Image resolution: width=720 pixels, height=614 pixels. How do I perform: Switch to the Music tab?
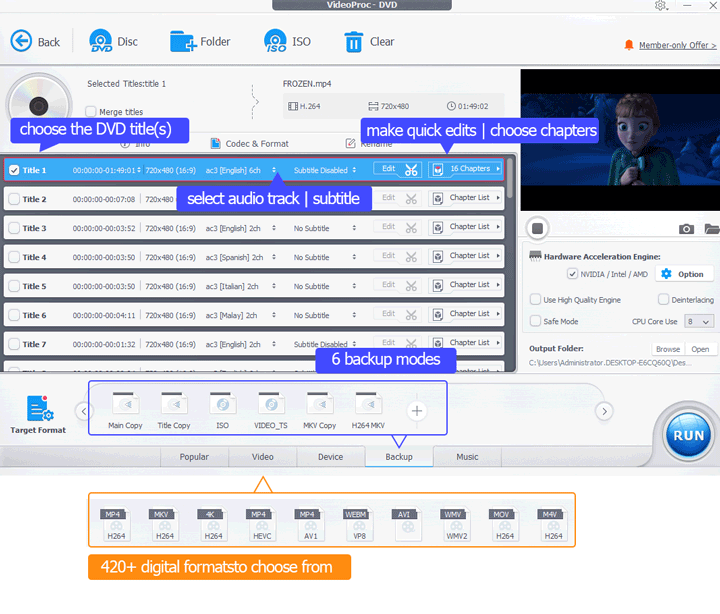point(467,457)
